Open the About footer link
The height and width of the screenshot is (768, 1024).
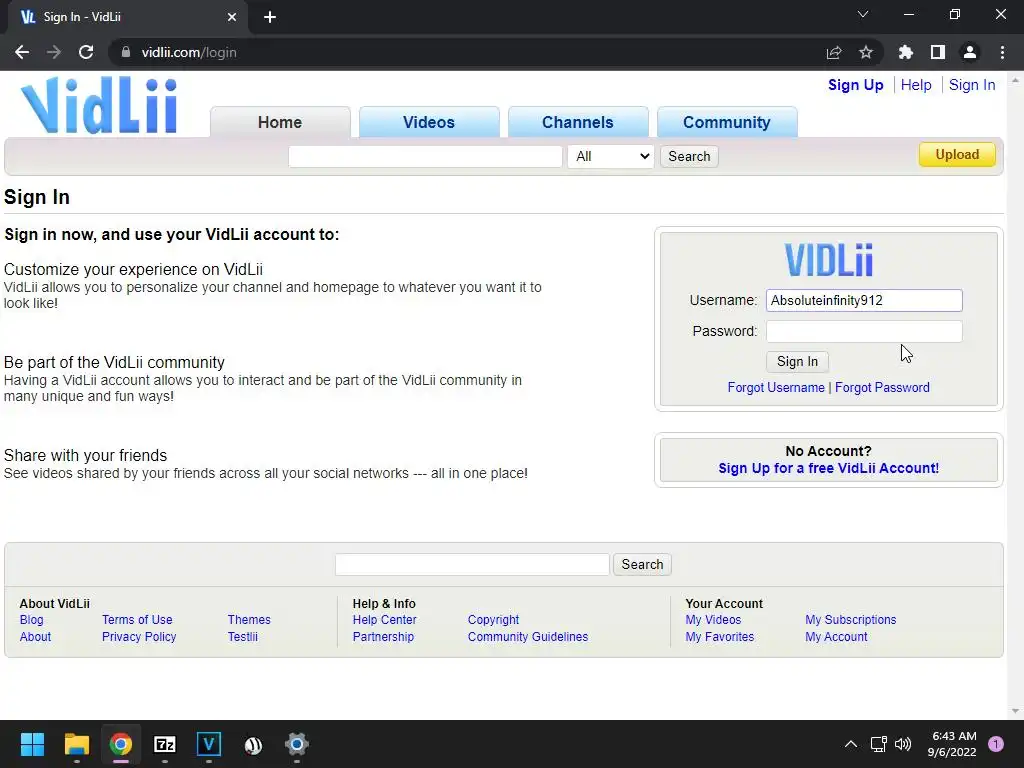(35, 637)
